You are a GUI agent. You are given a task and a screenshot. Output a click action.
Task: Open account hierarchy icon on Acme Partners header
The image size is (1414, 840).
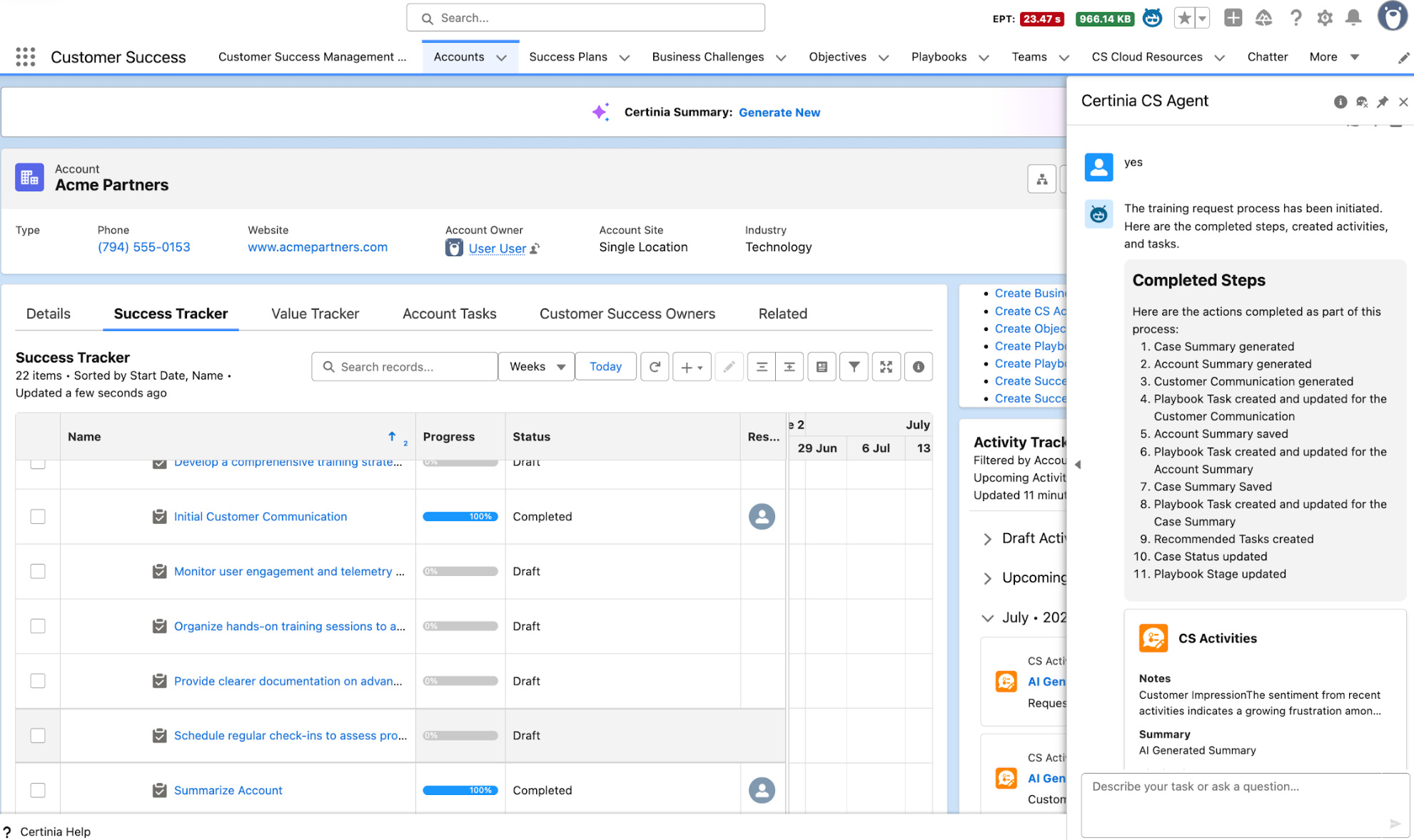pos(1041,179)
